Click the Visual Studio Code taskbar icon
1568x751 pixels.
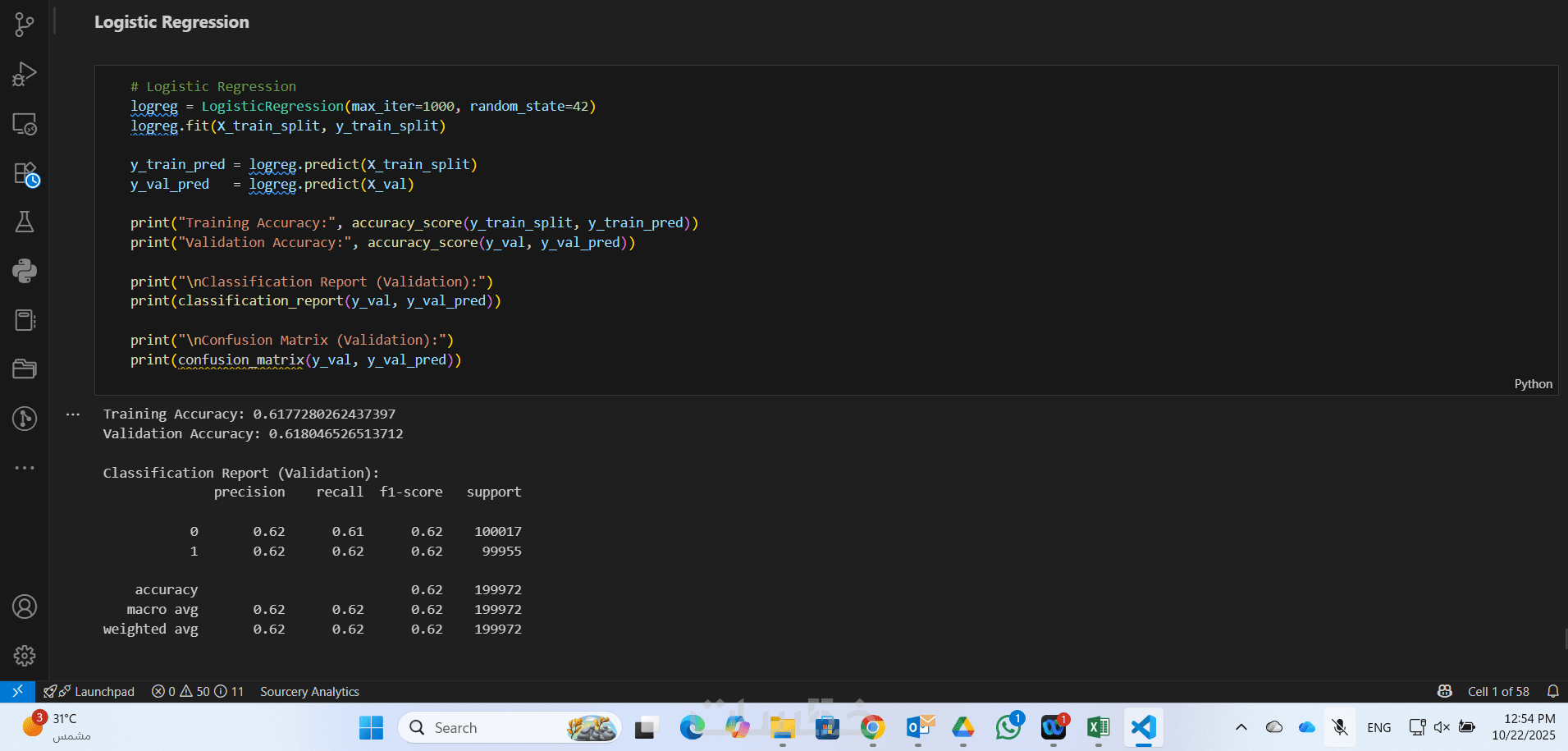1143,727
